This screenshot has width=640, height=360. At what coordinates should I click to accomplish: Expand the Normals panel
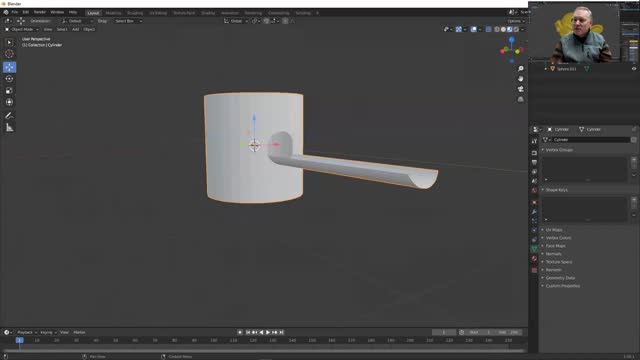click(553, 254)
